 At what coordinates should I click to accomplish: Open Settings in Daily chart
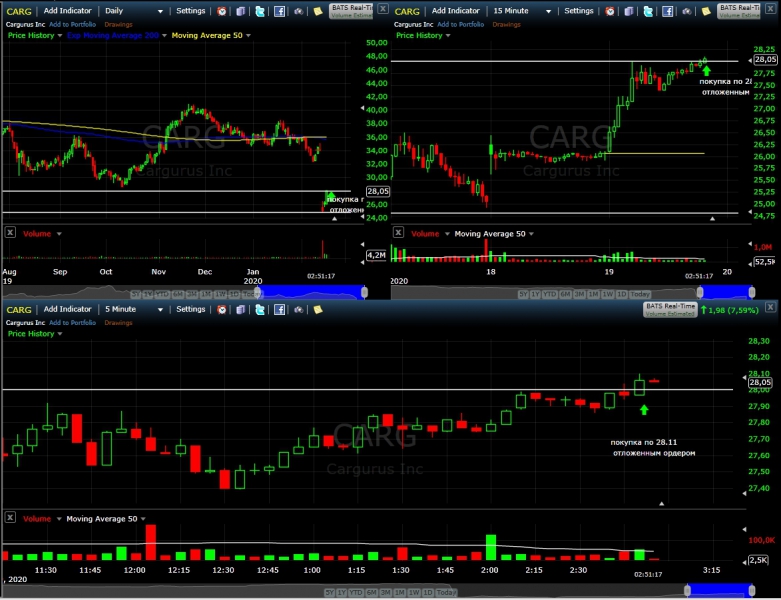pos(190,11)
